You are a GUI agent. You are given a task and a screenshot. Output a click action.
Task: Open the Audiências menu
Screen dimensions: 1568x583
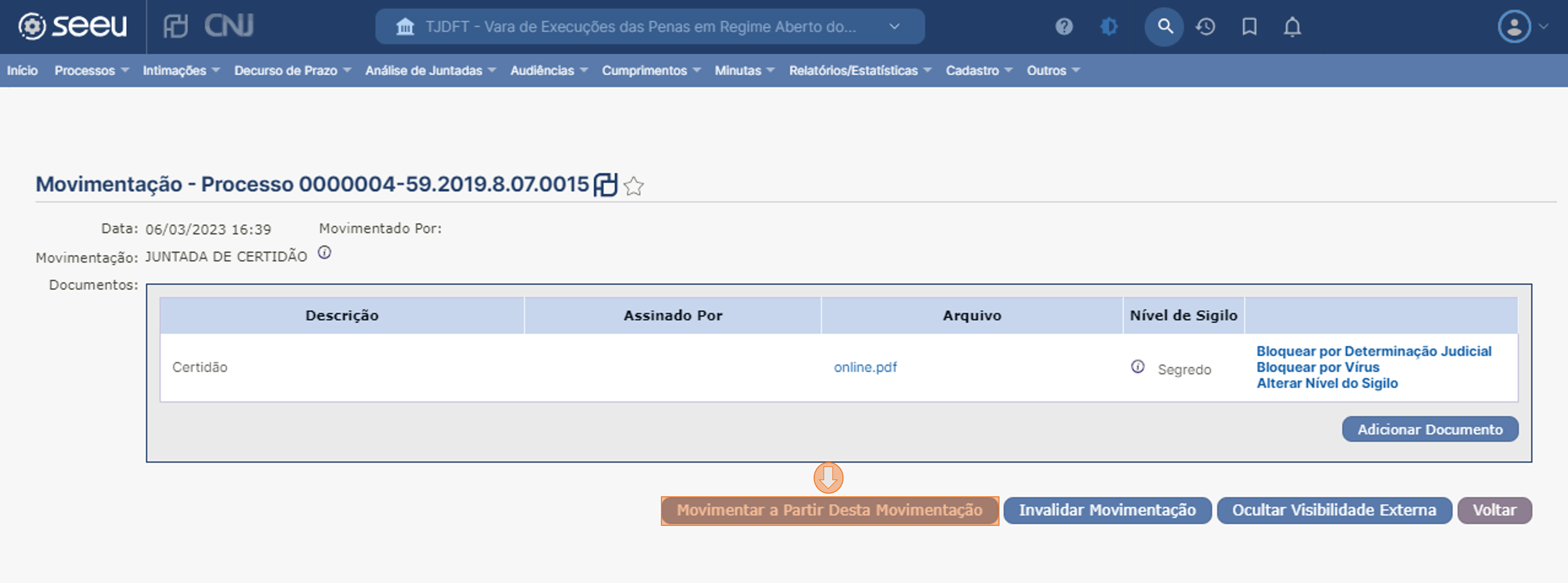pos(549,70)
